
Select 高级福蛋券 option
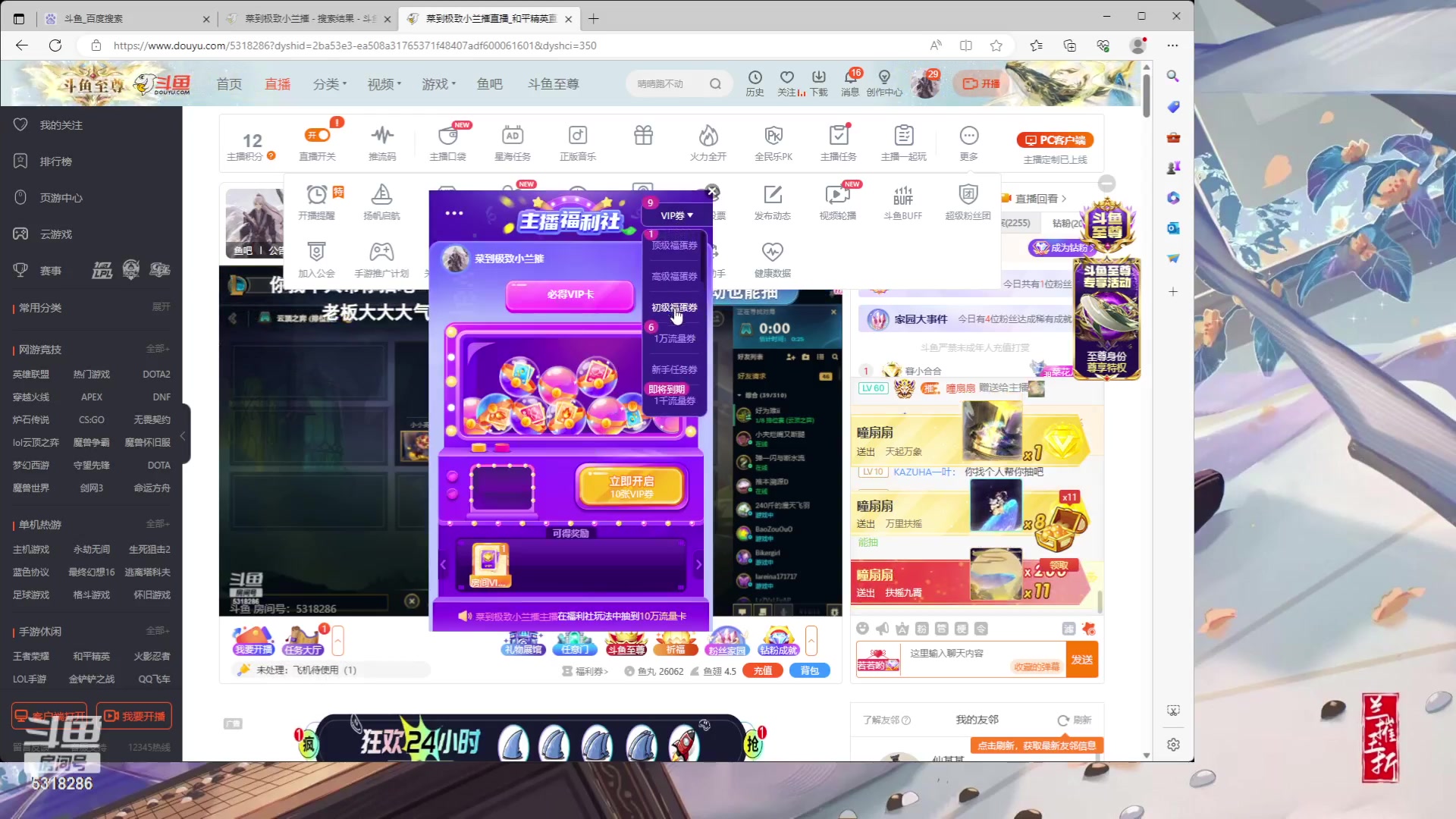(674, 277)
